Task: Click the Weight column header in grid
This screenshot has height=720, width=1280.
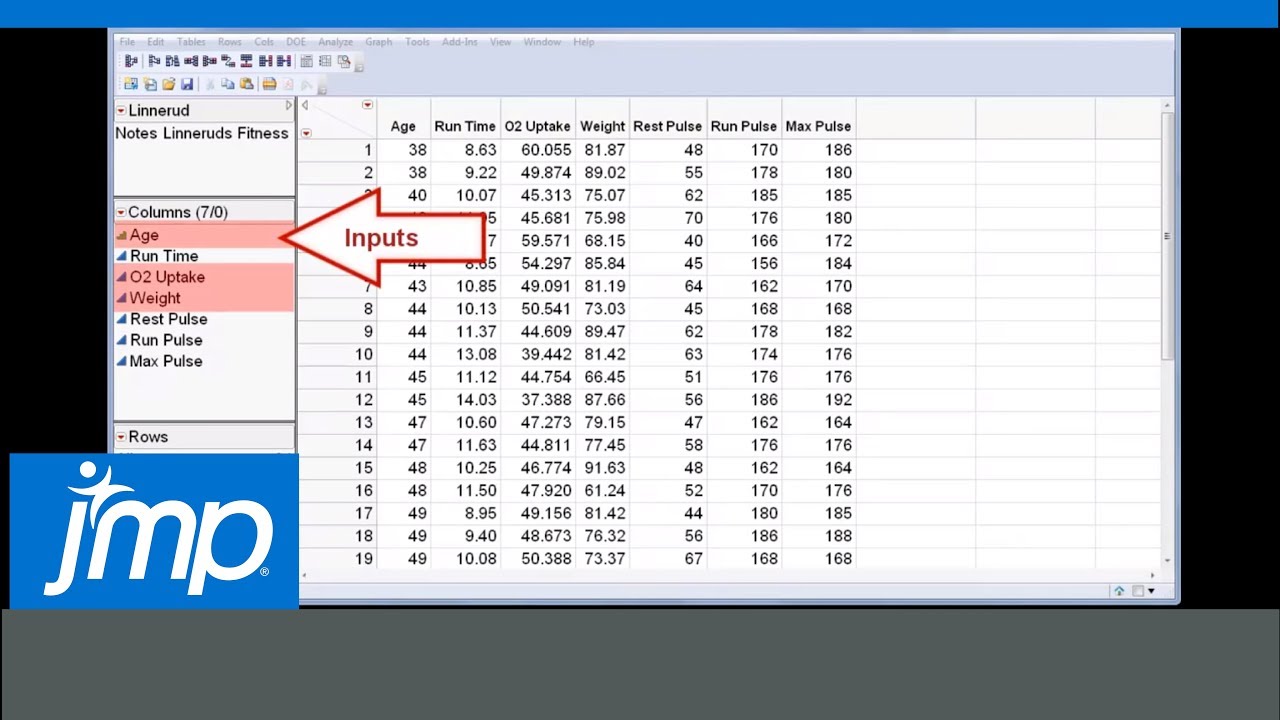Action: point(602,126)
